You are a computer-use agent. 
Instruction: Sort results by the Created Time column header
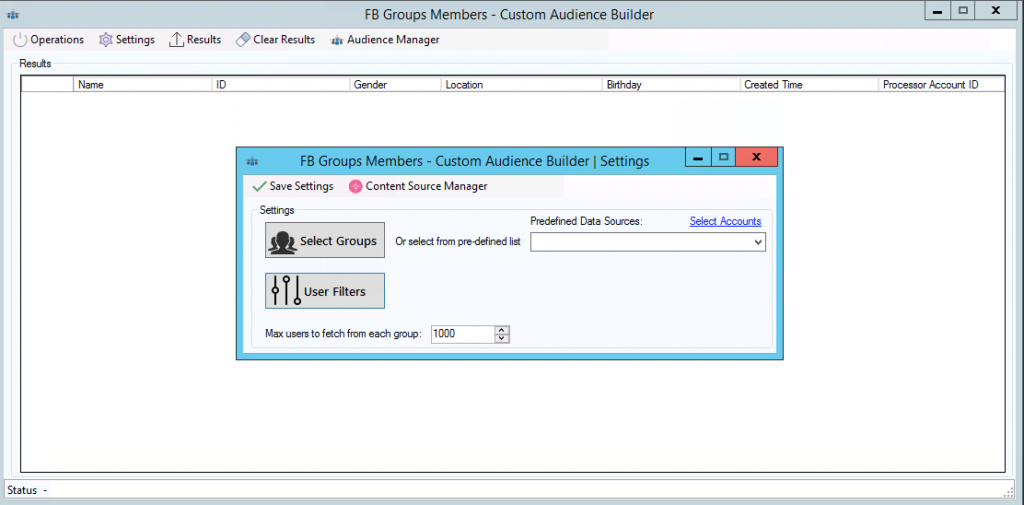click(x=809, y=84)
